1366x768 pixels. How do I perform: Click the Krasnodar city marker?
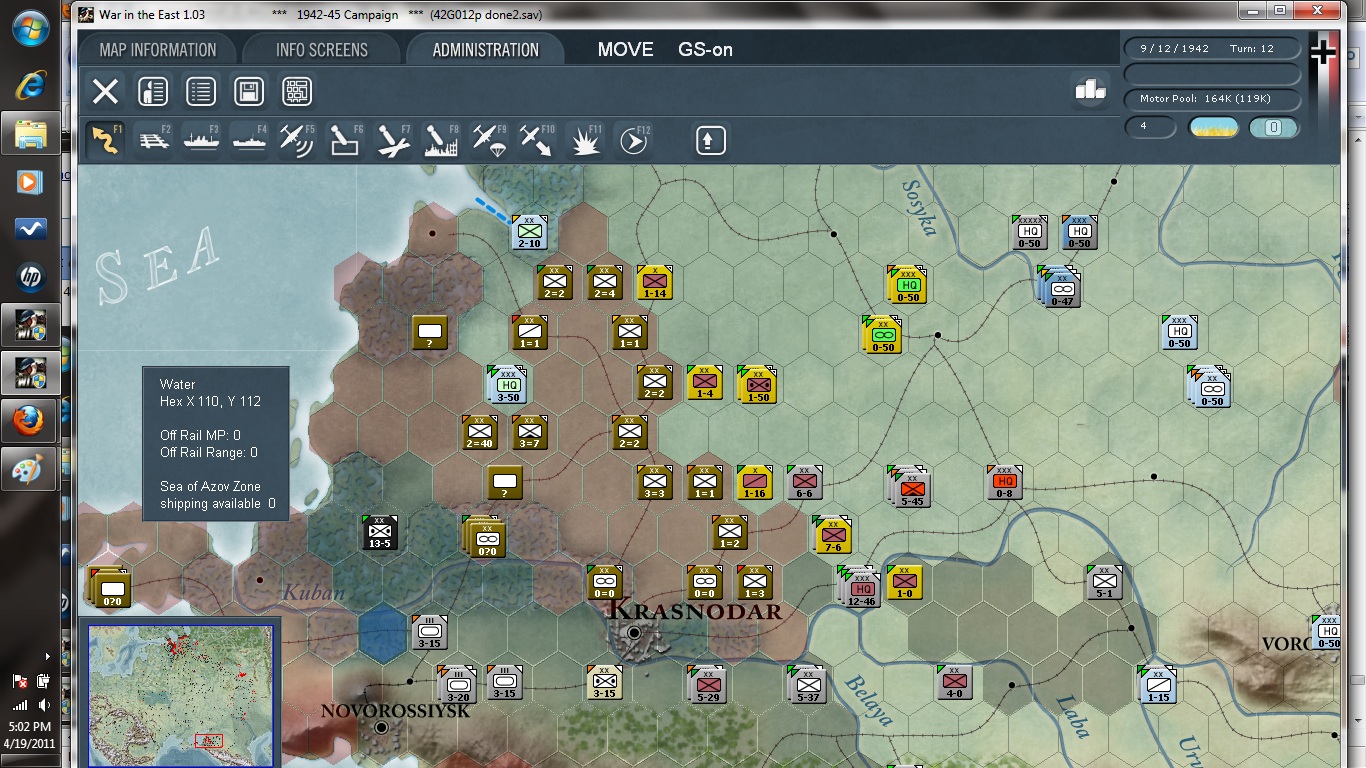pyautogui.click(x=634, y=632)
